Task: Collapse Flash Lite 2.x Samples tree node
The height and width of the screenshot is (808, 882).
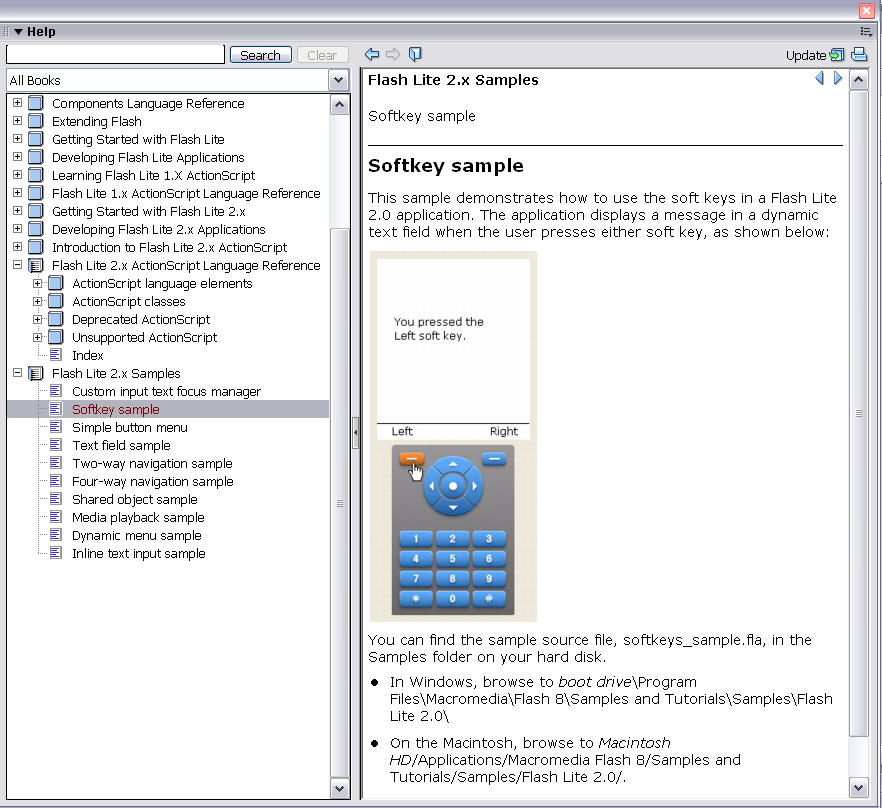Action: click(17, 374)
